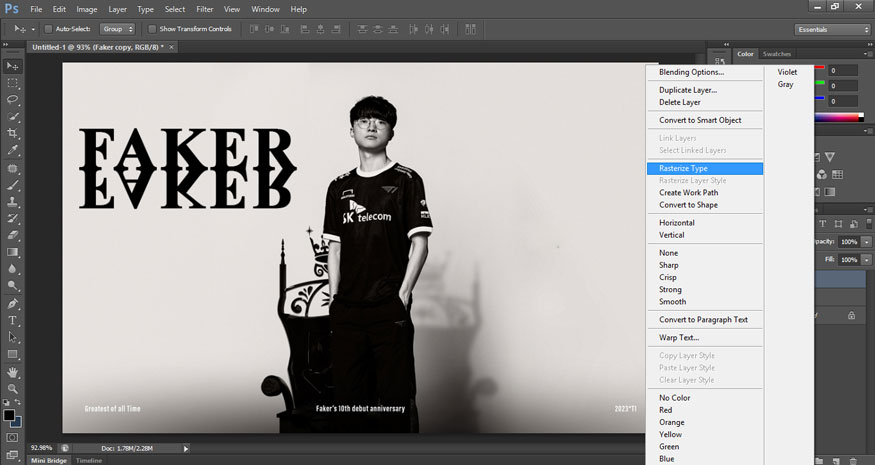The image size is (875, 465).
Task: Open the status bar info arrow menu
Action: point(186,448)
